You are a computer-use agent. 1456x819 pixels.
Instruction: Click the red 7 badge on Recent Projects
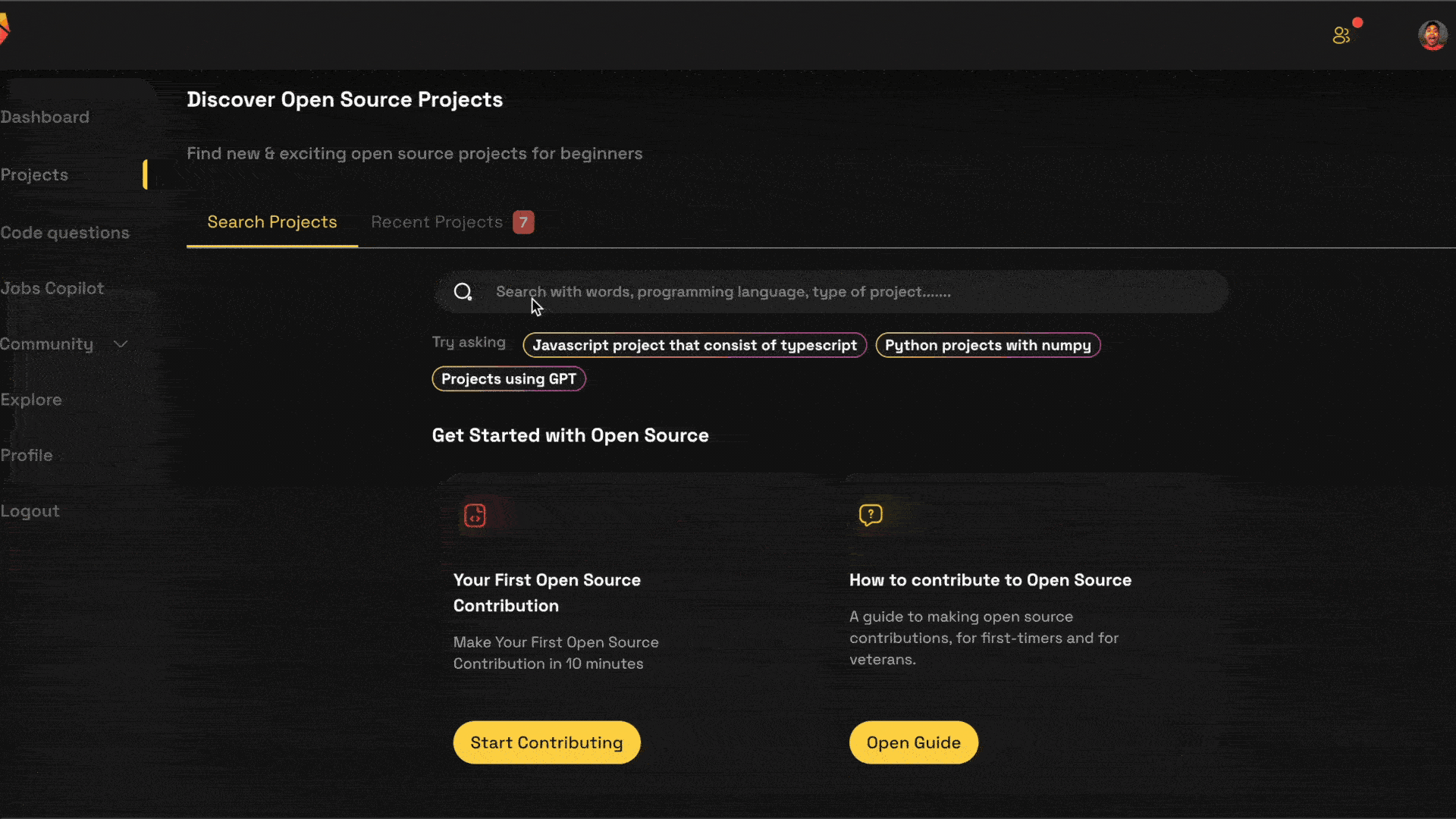(523, 222)
